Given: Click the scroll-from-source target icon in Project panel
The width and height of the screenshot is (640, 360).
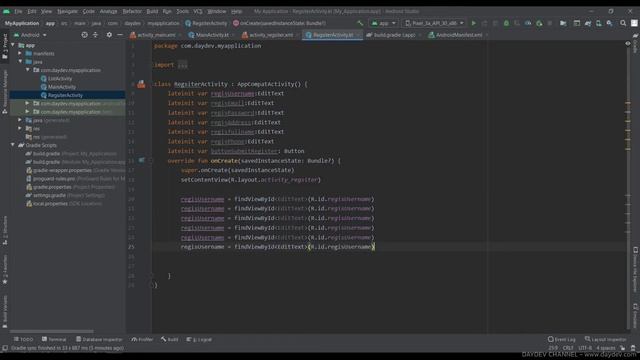Looking at the screenshot, I should 84,35.
